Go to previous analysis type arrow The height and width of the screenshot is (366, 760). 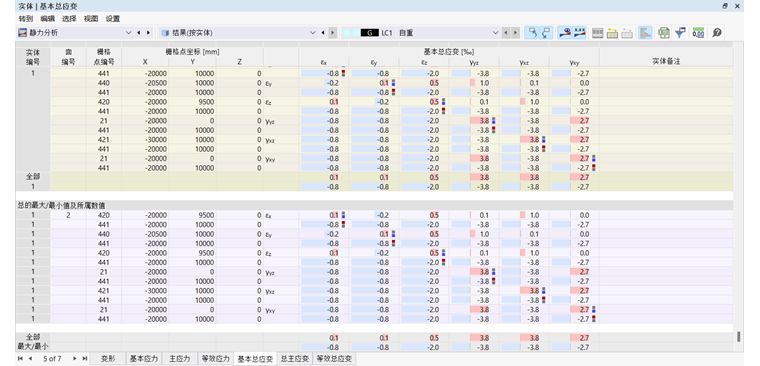coord(139,33)
